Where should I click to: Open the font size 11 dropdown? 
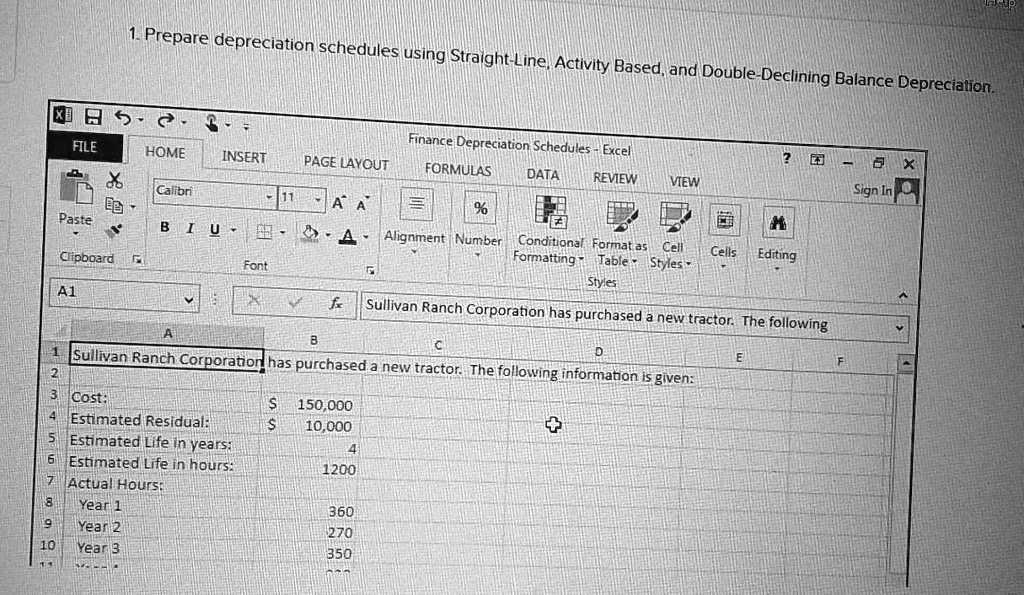[x=319, y=199]
